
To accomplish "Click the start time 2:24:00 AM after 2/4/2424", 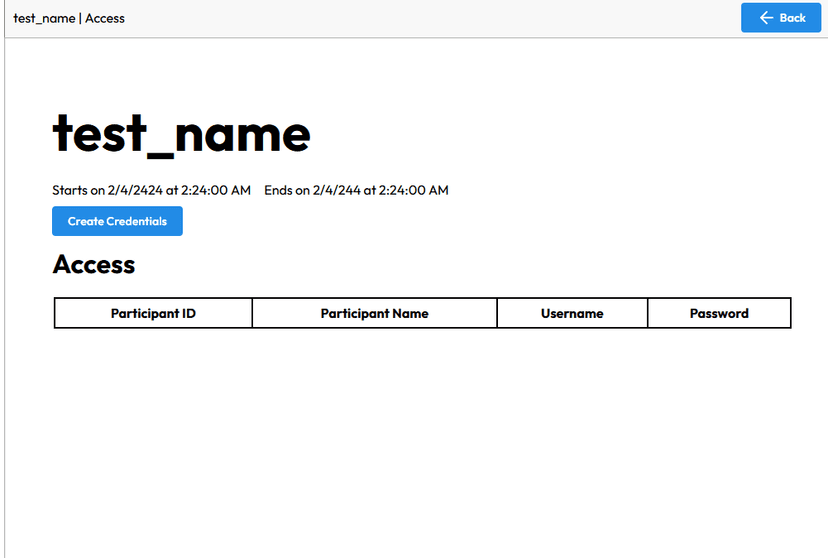I will coord(216,191).
